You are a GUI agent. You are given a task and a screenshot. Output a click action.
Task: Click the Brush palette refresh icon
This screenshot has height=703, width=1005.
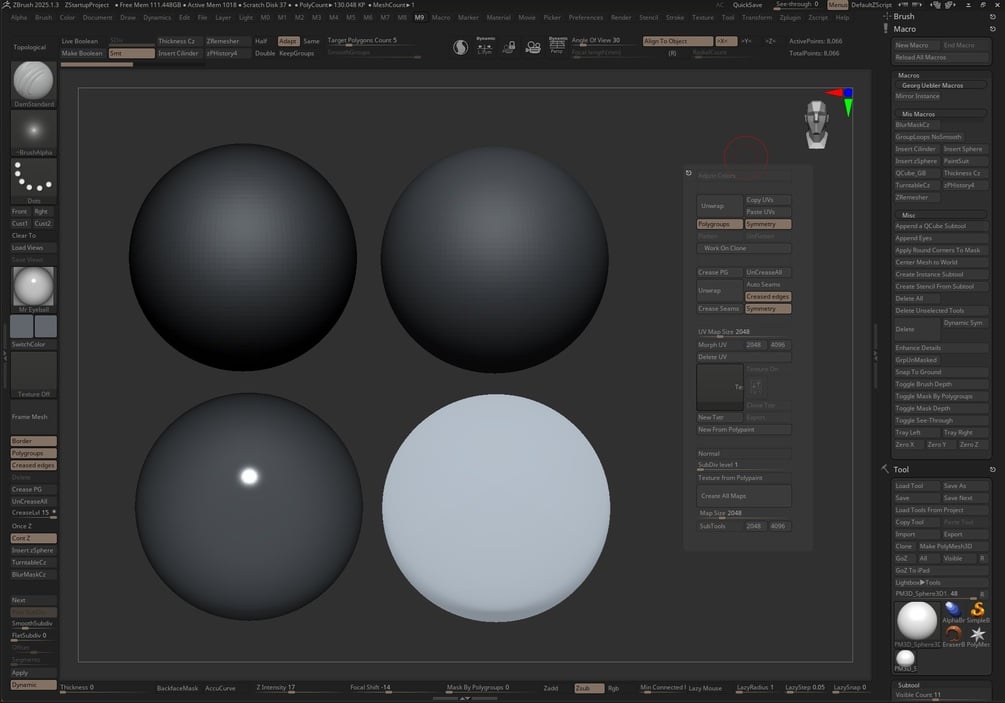tap(993, 17)
